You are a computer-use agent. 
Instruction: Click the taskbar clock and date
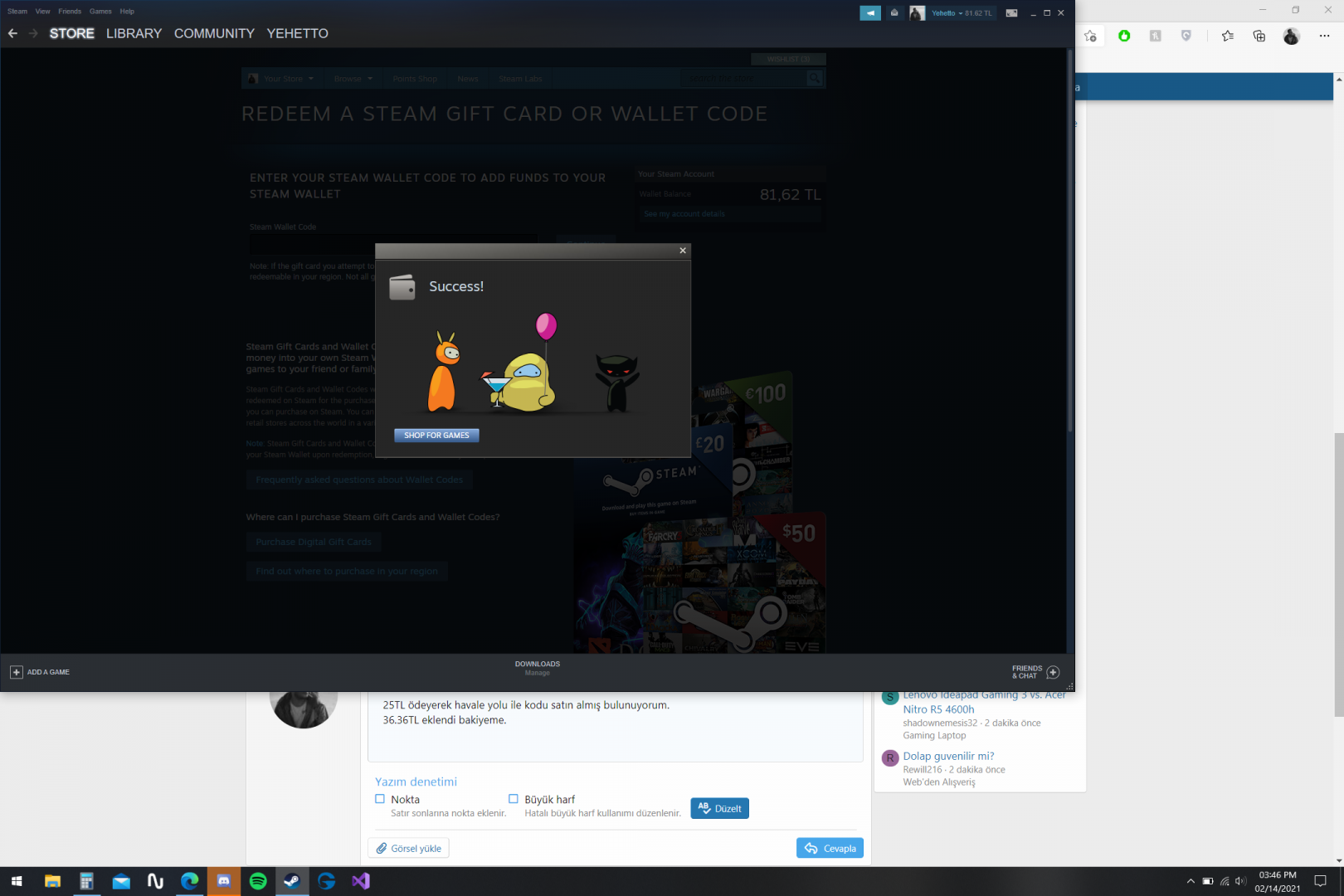coord(1278,881)
